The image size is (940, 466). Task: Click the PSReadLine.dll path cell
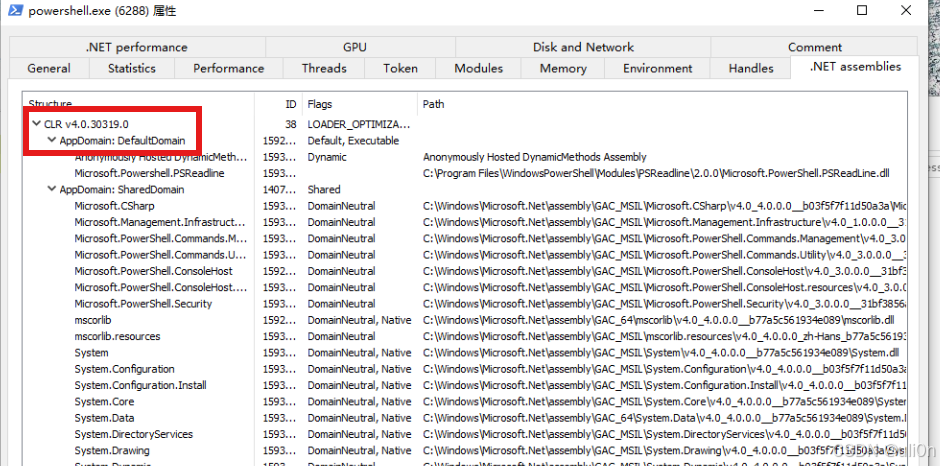click(x=656, y=173)
